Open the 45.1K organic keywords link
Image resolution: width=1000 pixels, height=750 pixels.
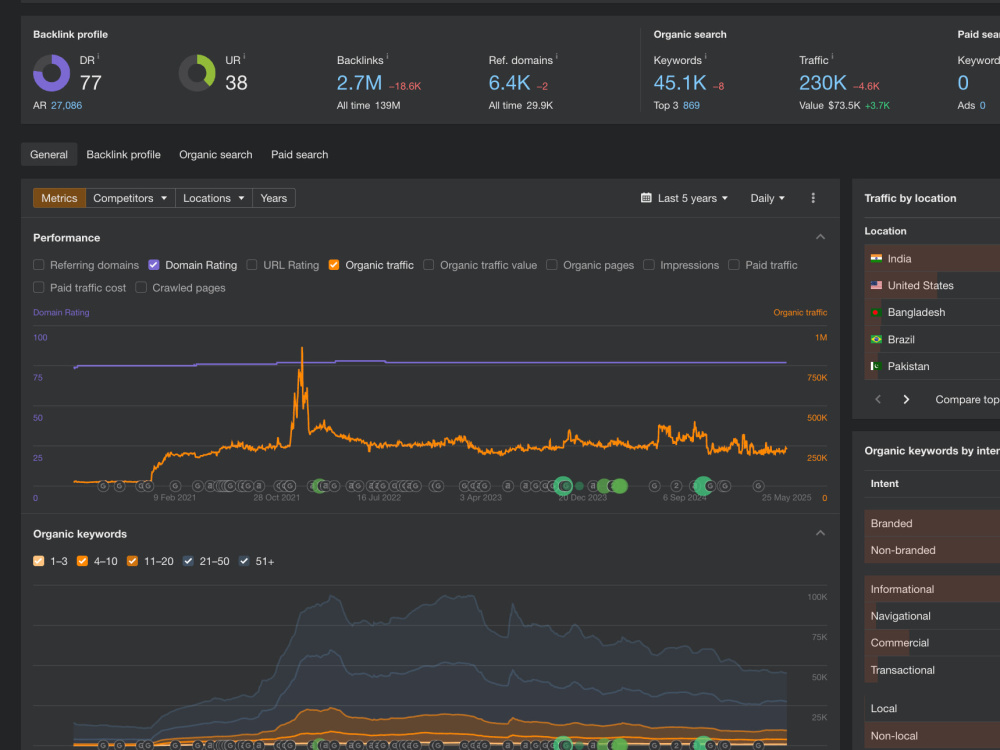point(680,83)
